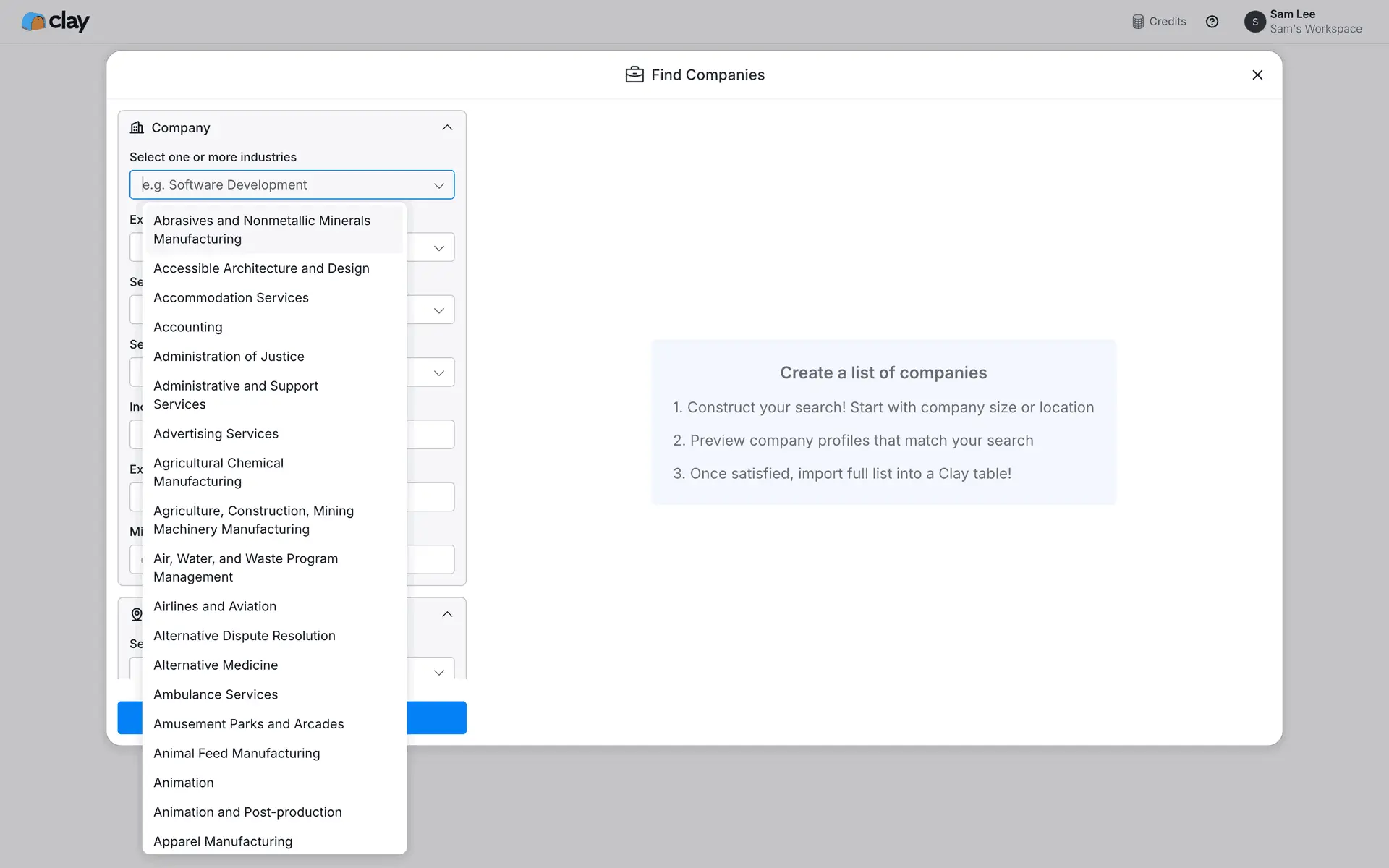Click the location pin section icon

(137, 615)
